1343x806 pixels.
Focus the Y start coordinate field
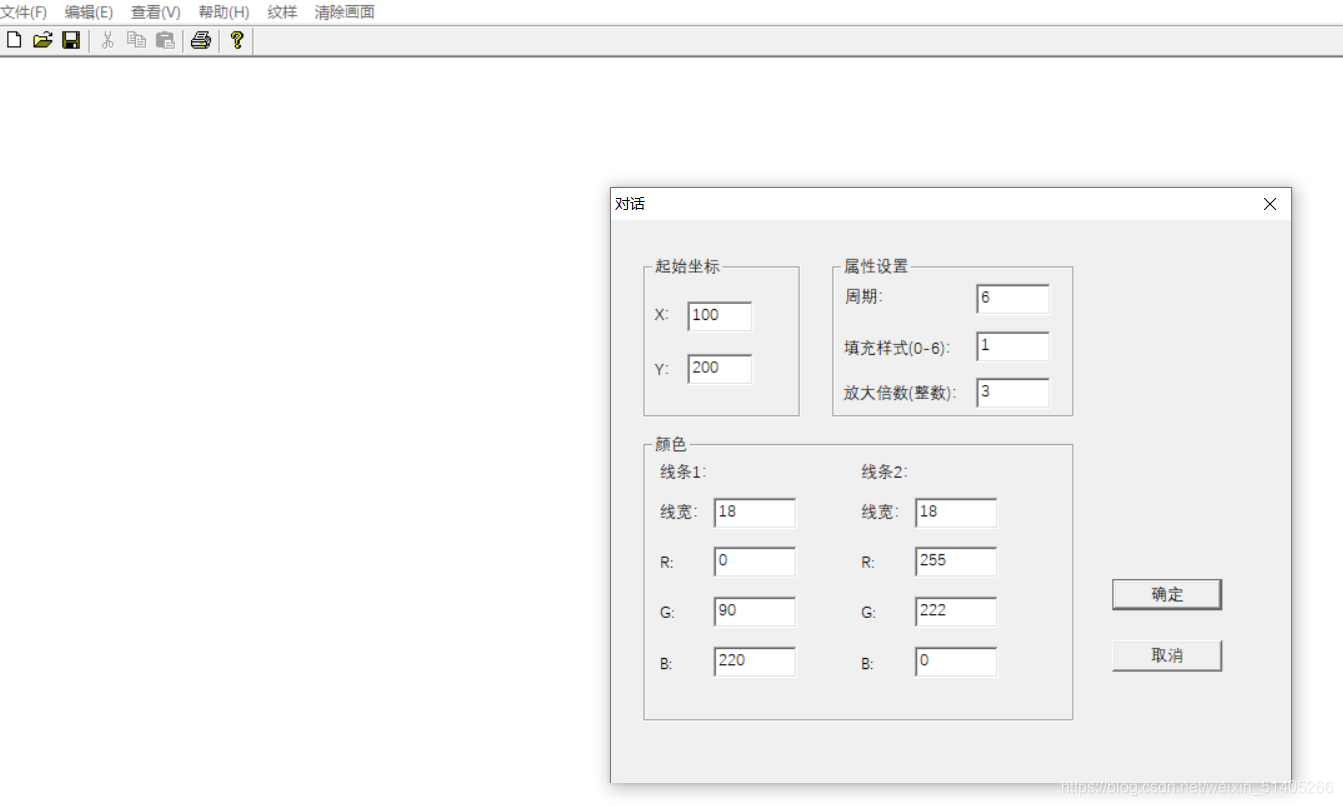click(720, 369)
